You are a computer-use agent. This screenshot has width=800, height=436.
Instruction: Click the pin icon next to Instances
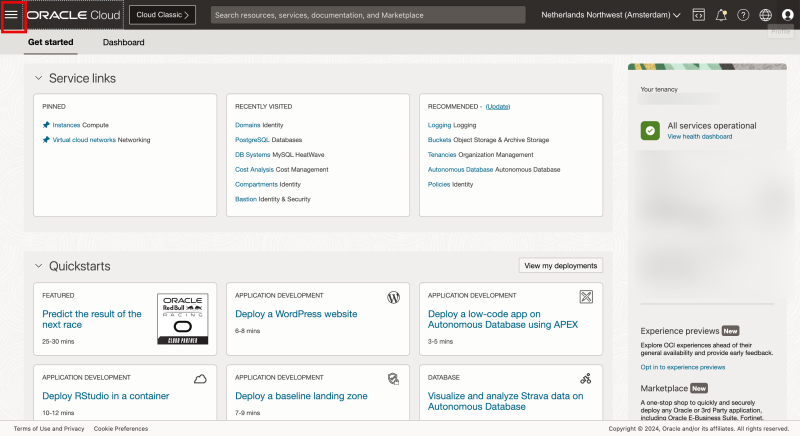(x=46, y=125)
